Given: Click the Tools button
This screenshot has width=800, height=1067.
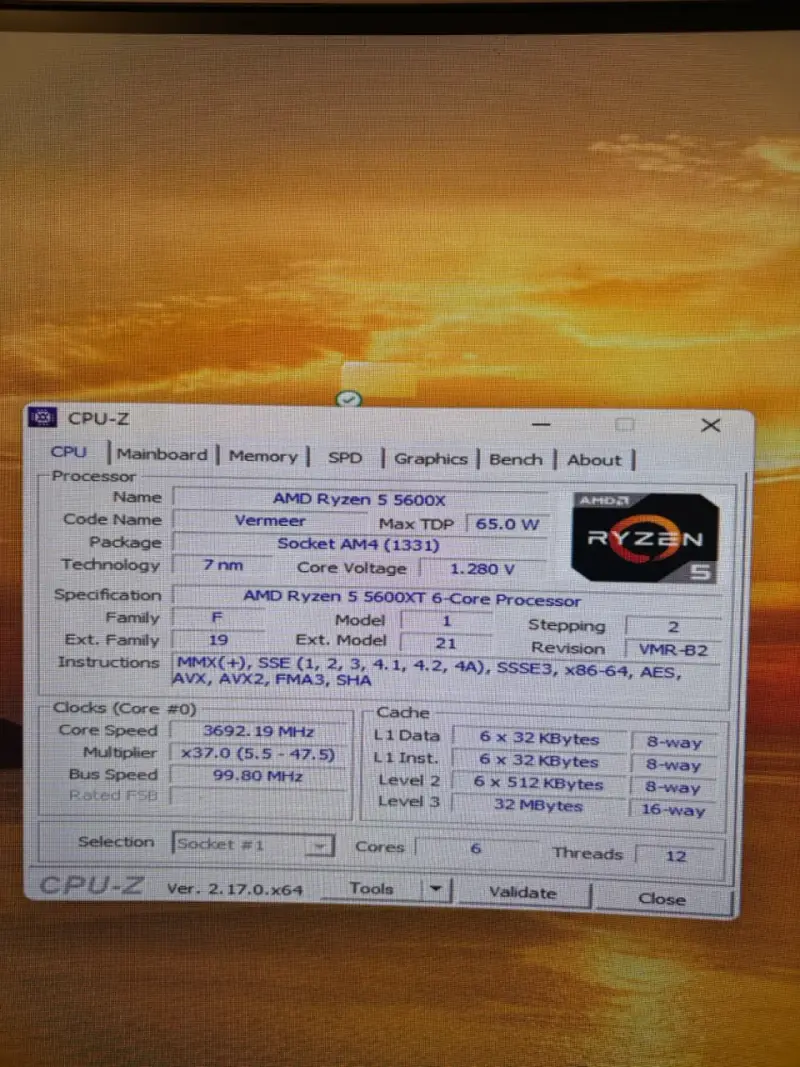Looking at the screenshot, I should tap(371, 888).
